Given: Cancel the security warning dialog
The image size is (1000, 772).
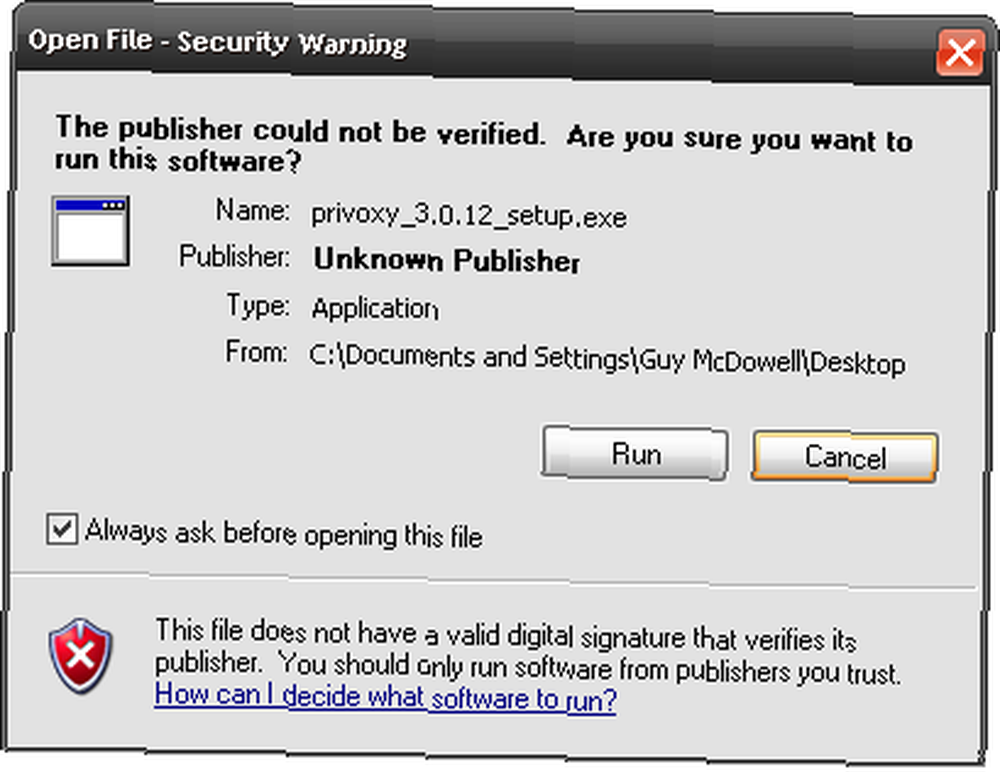Looking at the screenshot, I should 844,457.
